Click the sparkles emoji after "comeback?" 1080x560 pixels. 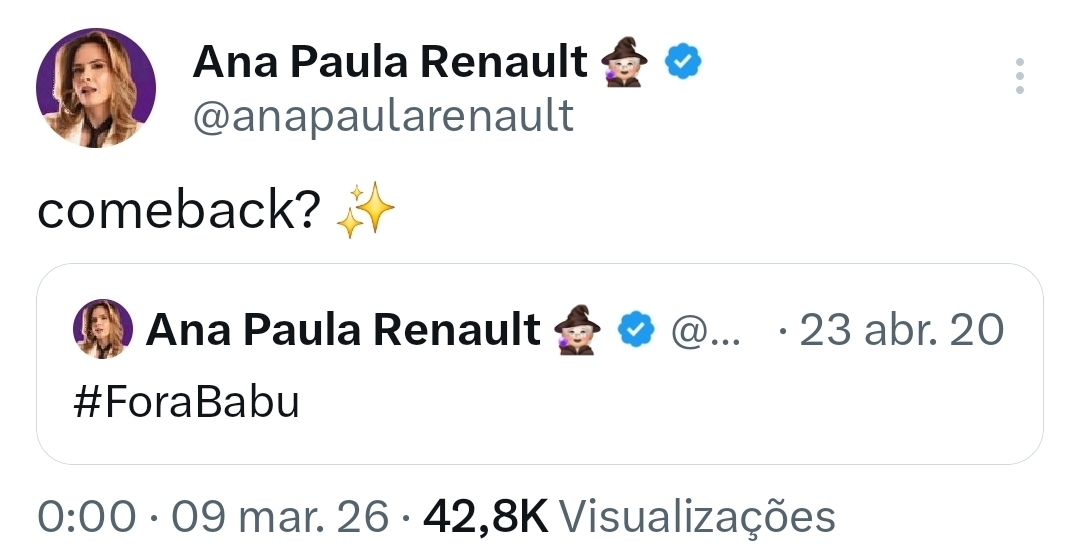coord(365,211)
